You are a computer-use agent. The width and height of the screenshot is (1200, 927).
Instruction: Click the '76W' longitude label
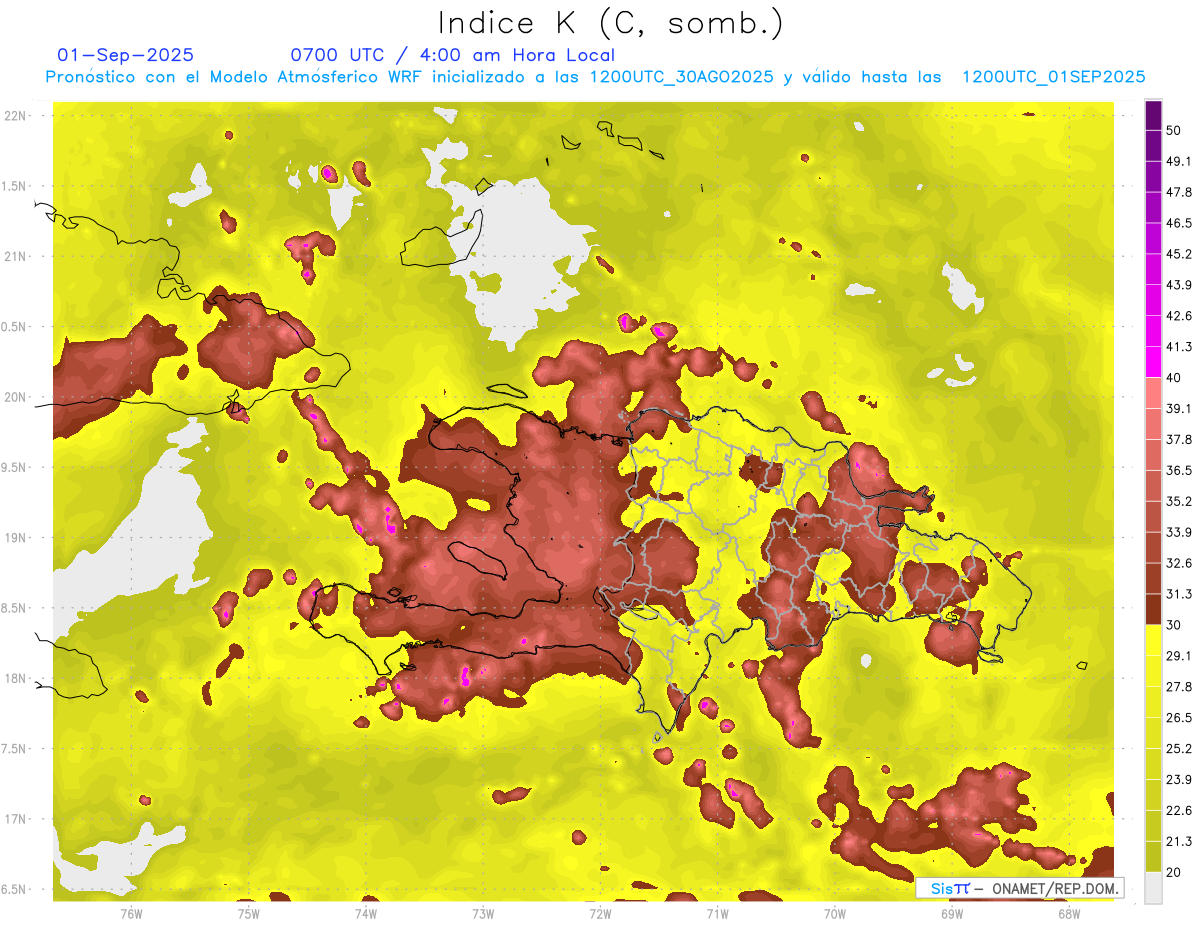(131, 914)
